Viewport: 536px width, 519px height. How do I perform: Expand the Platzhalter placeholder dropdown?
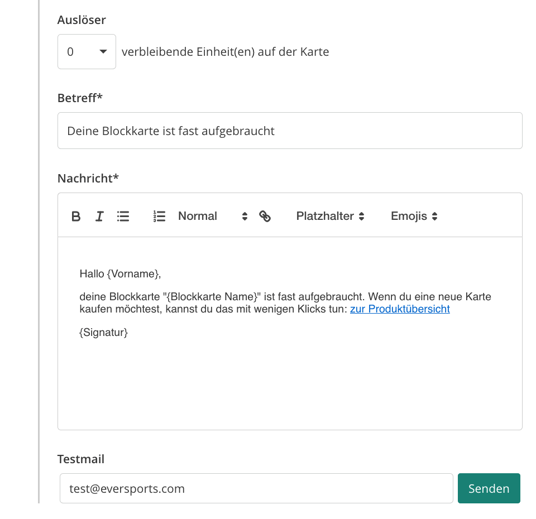coord(330,216)
